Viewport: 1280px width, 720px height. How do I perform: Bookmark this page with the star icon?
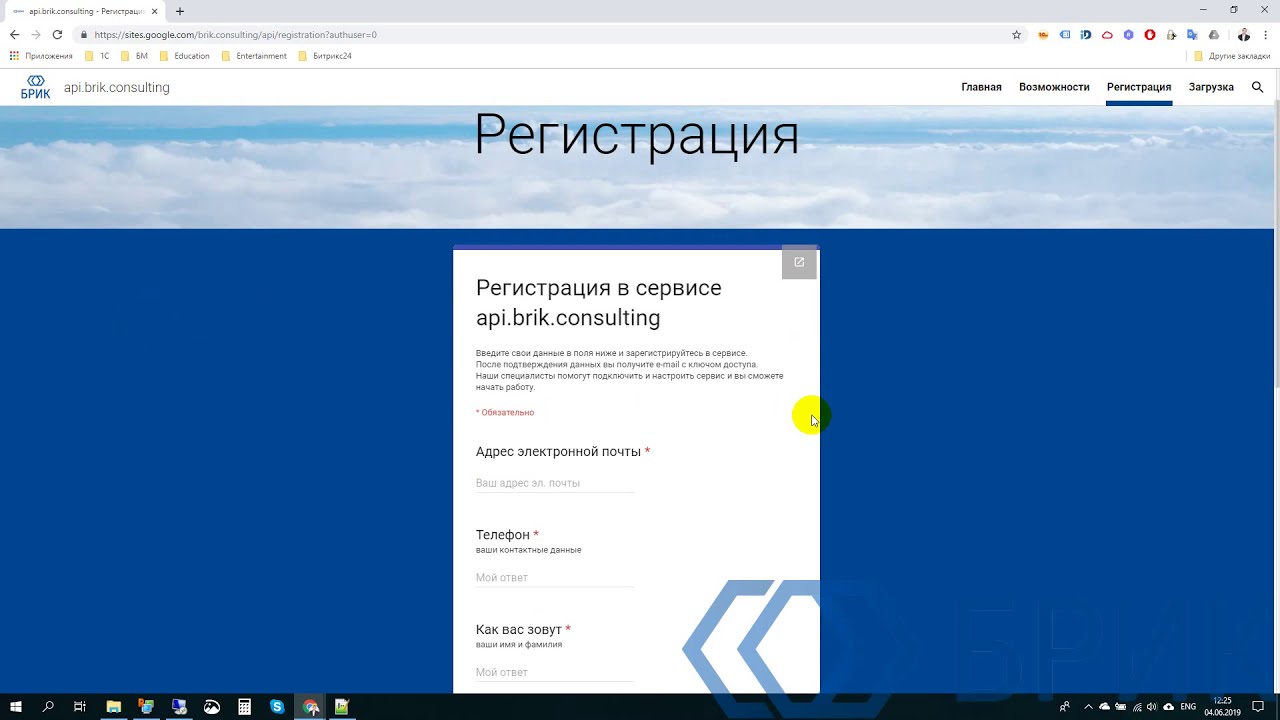click(x=1016, y=35)
